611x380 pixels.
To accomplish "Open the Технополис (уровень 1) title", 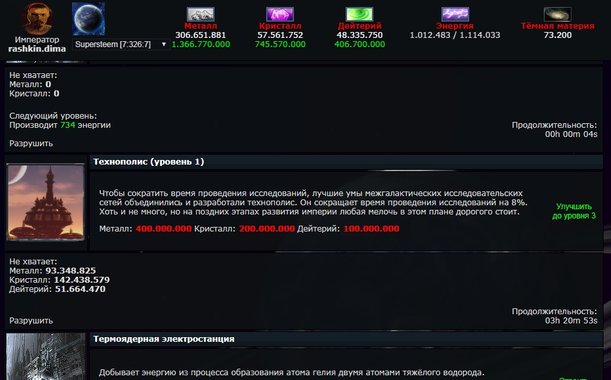I will (x=148, y=162).
